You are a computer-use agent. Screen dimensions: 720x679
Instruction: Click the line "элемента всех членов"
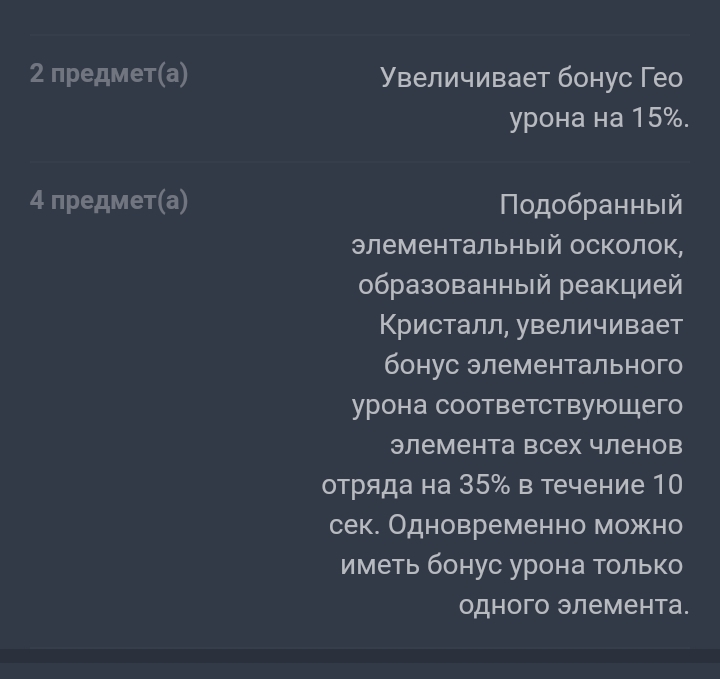pyautogui.click(x=536, y=445)
